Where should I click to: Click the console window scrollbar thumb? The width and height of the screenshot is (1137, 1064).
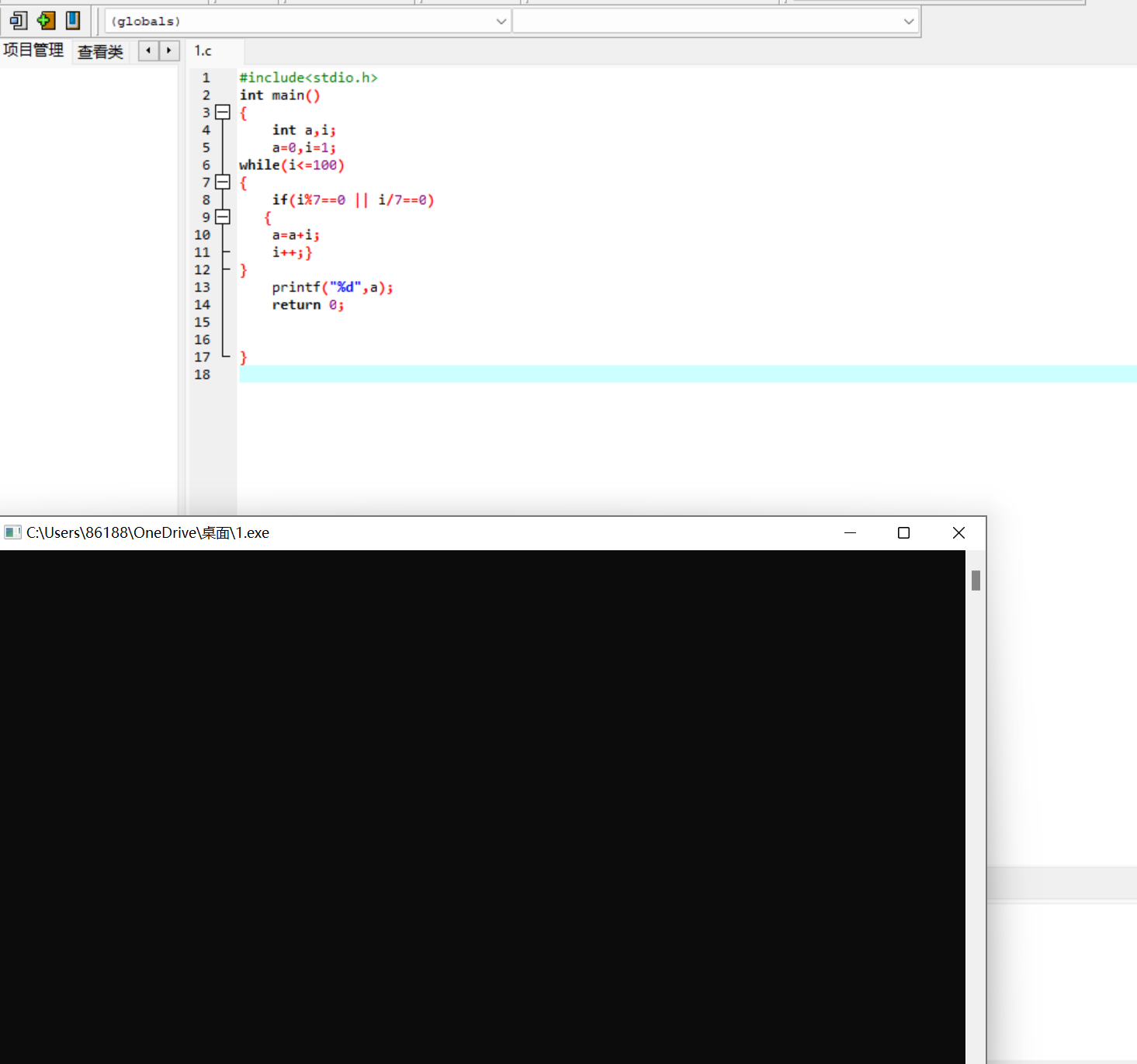(976, 581)
